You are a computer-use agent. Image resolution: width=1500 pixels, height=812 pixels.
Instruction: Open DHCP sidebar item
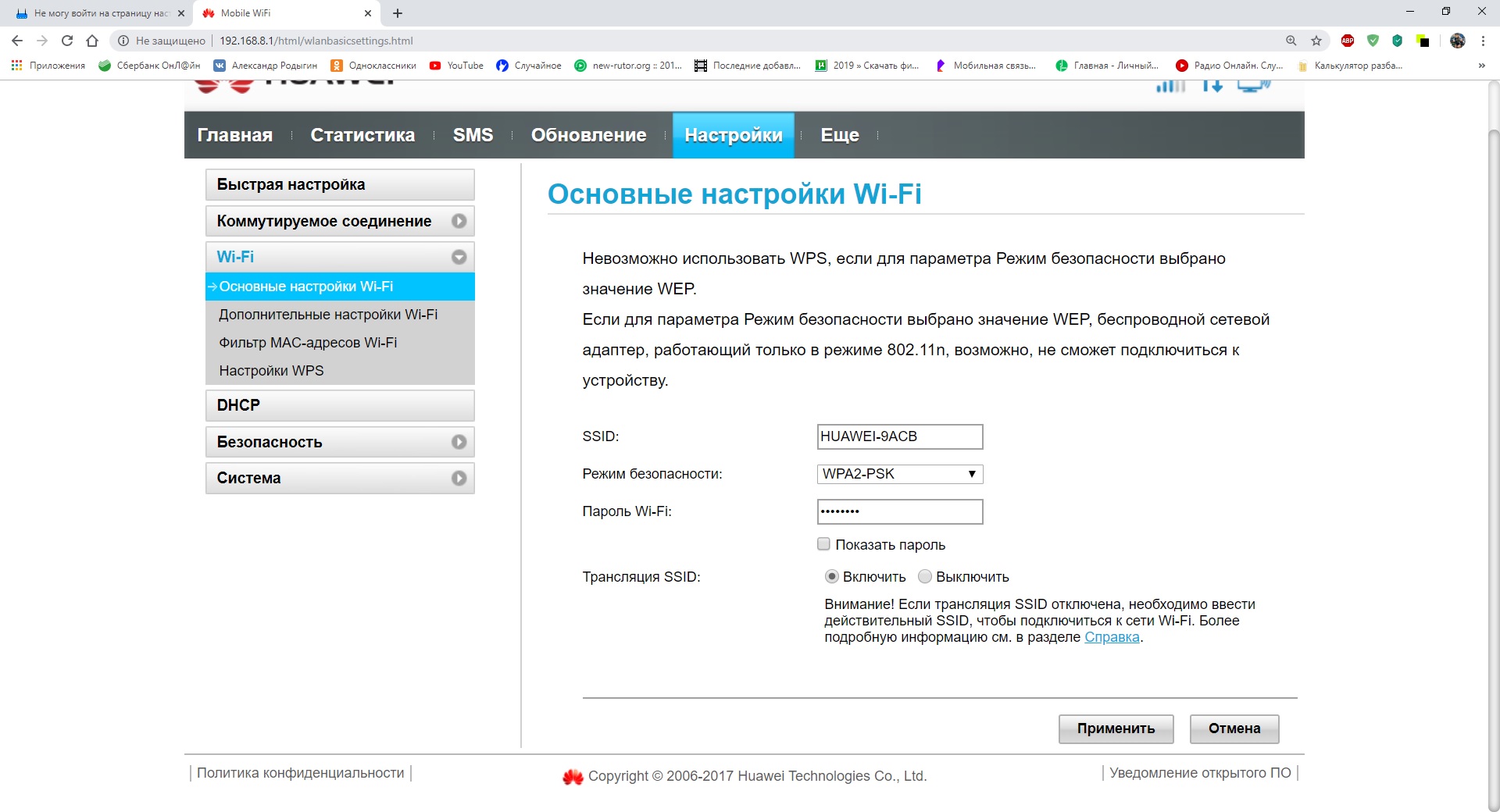coord(340,405)
